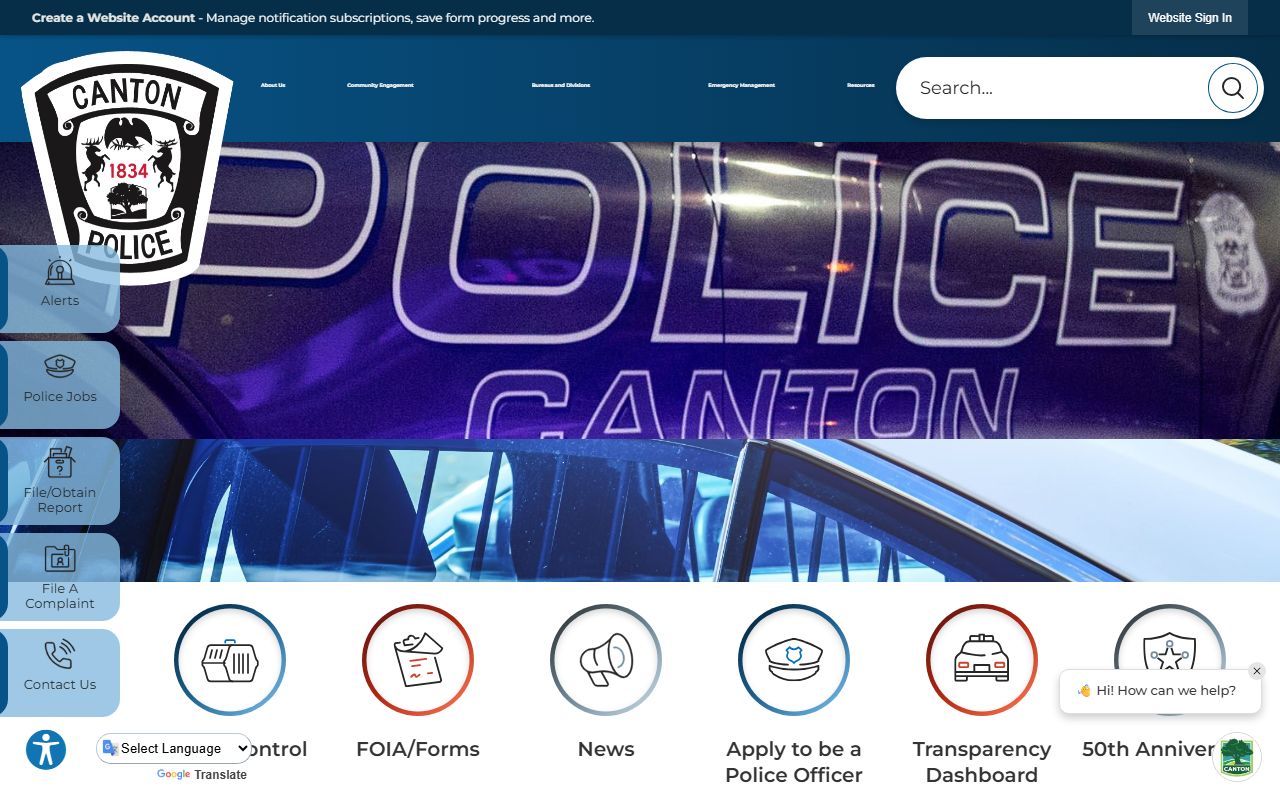Open the File/Obtain Report icon
1280x800 pixels.
coord(60,463)
